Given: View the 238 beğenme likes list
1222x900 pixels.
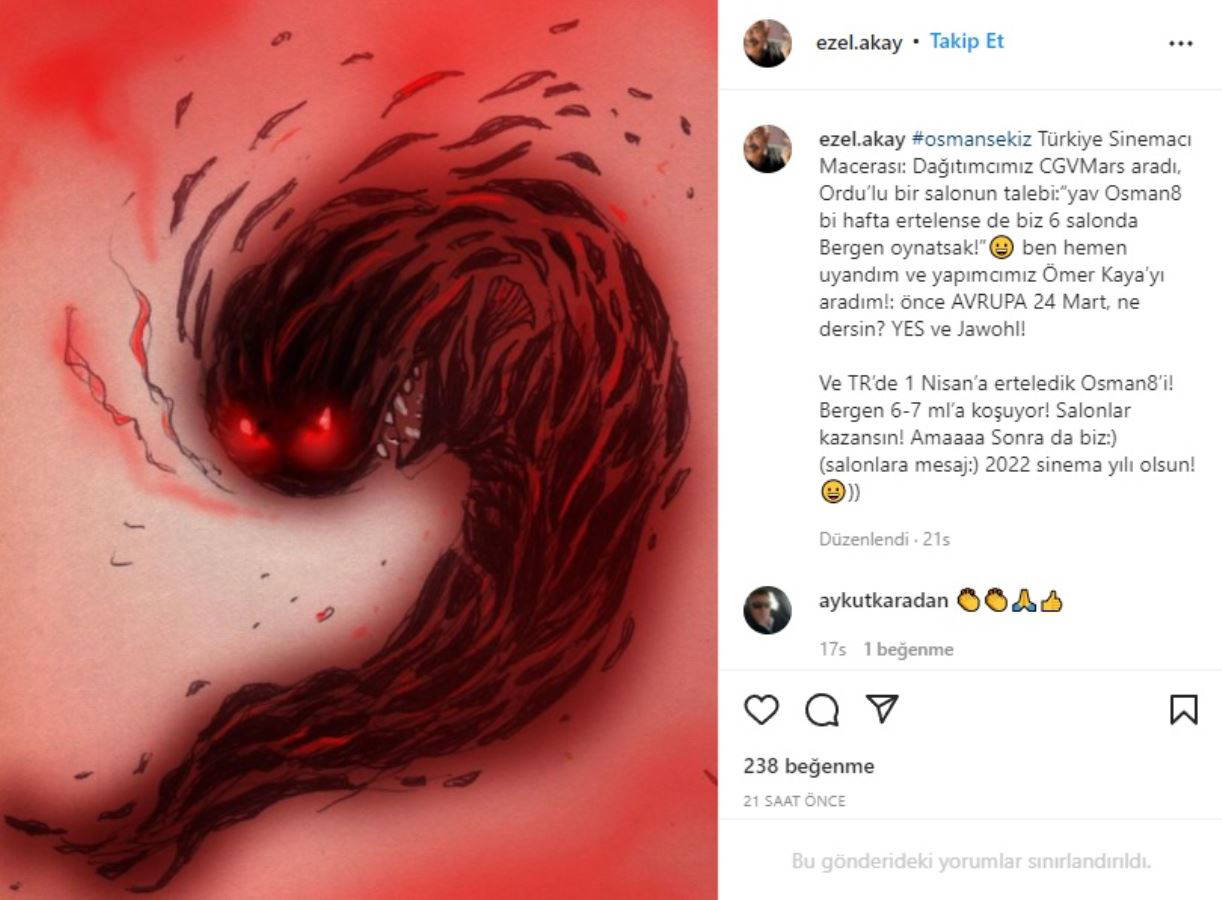Looking at the screenshot, I should pyautogui.click(x=809, y=766).
